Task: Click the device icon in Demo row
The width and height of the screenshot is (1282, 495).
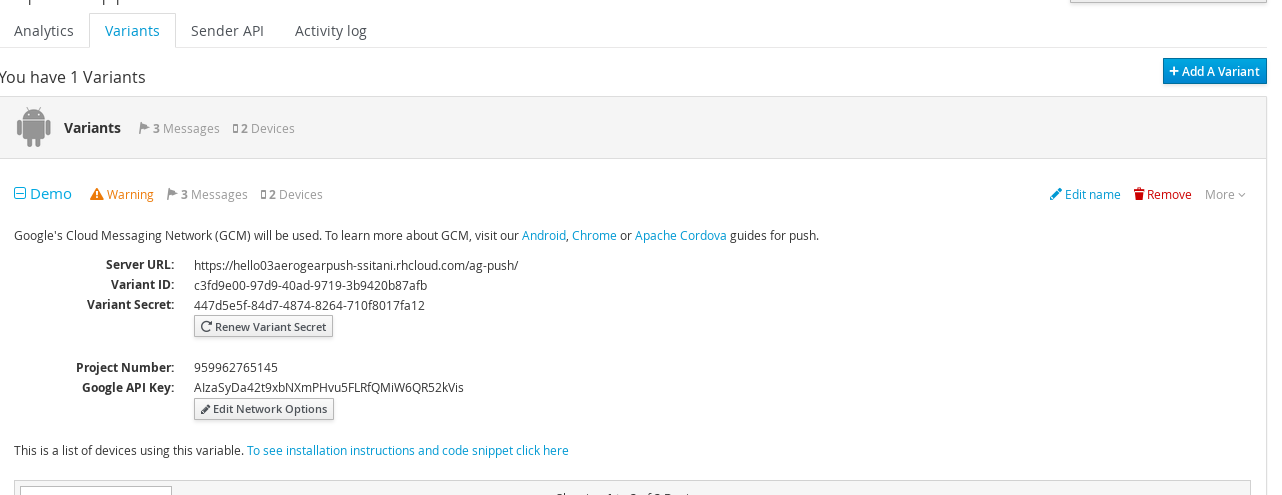Action: point(263,195)
